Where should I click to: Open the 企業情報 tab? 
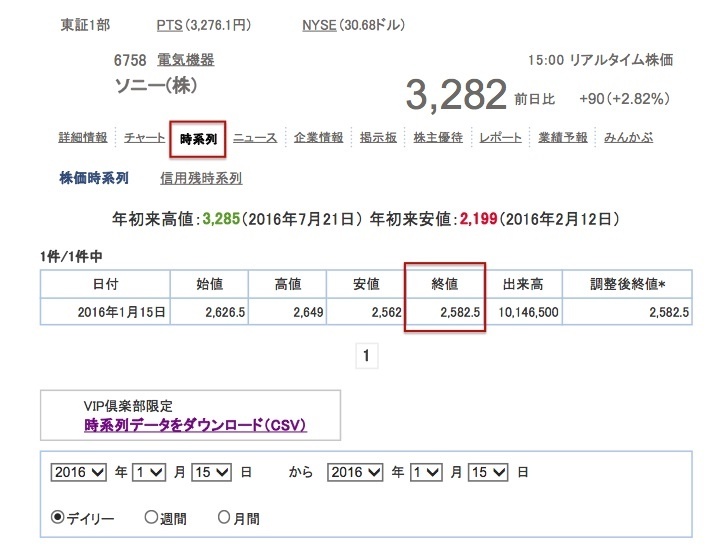tap(318, 137)
